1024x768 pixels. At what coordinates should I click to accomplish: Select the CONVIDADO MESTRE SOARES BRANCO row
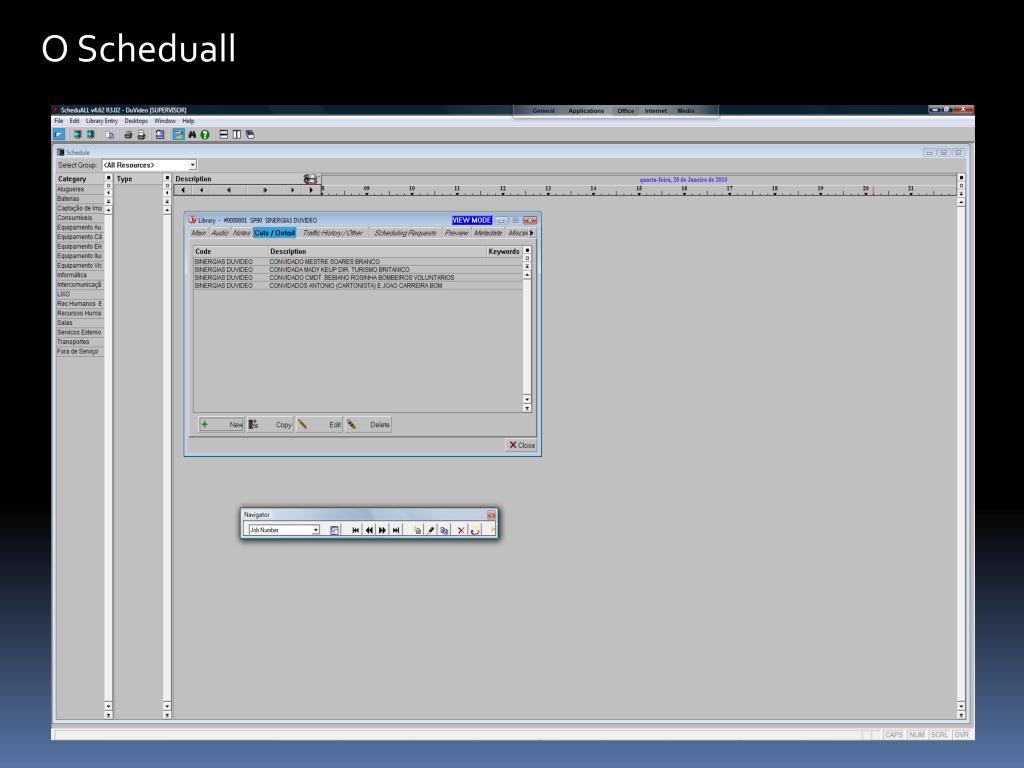[x=358, y=261]
